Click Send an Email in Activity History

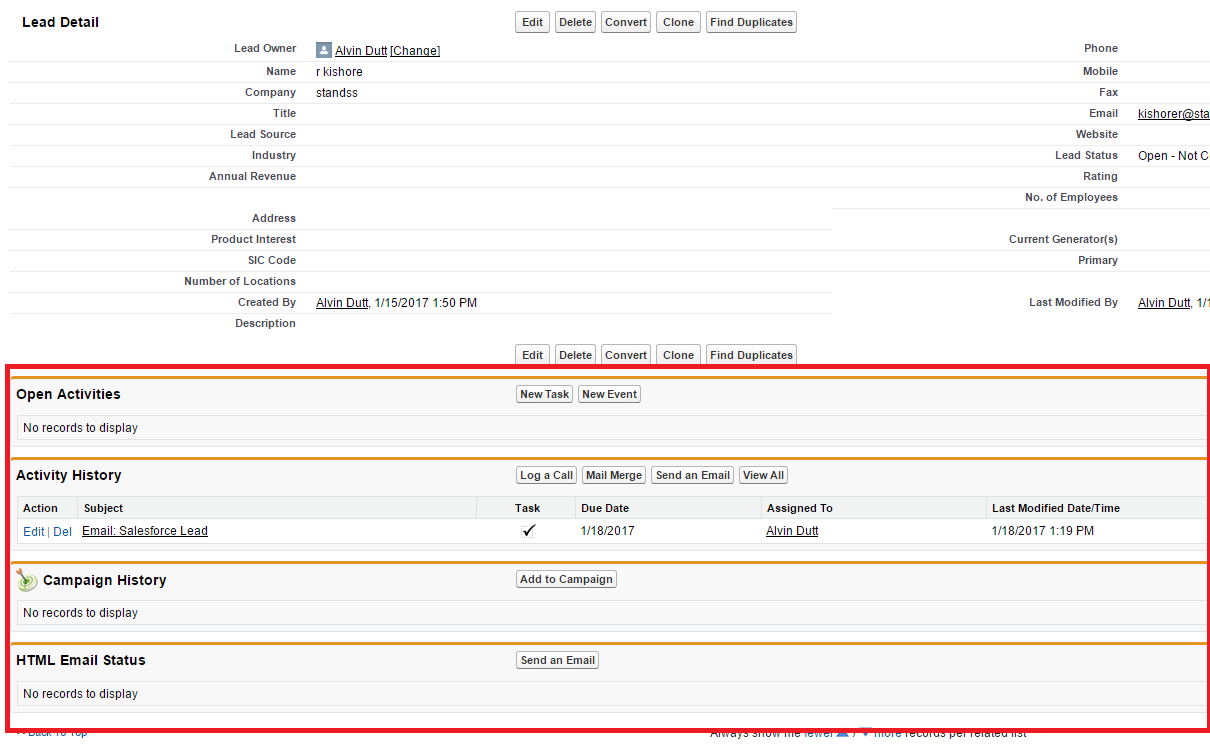coord(693,475)
